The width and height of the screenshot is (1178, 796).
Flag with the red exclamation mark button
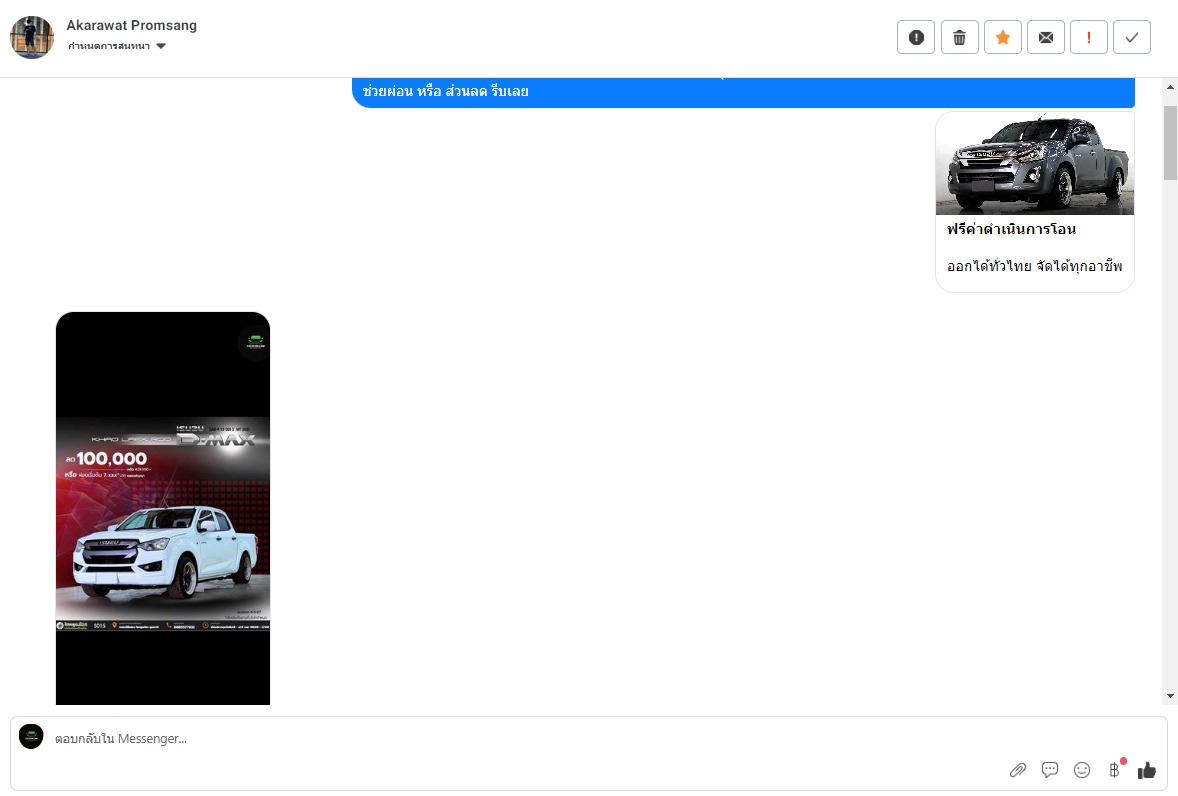click(1089, 38)
